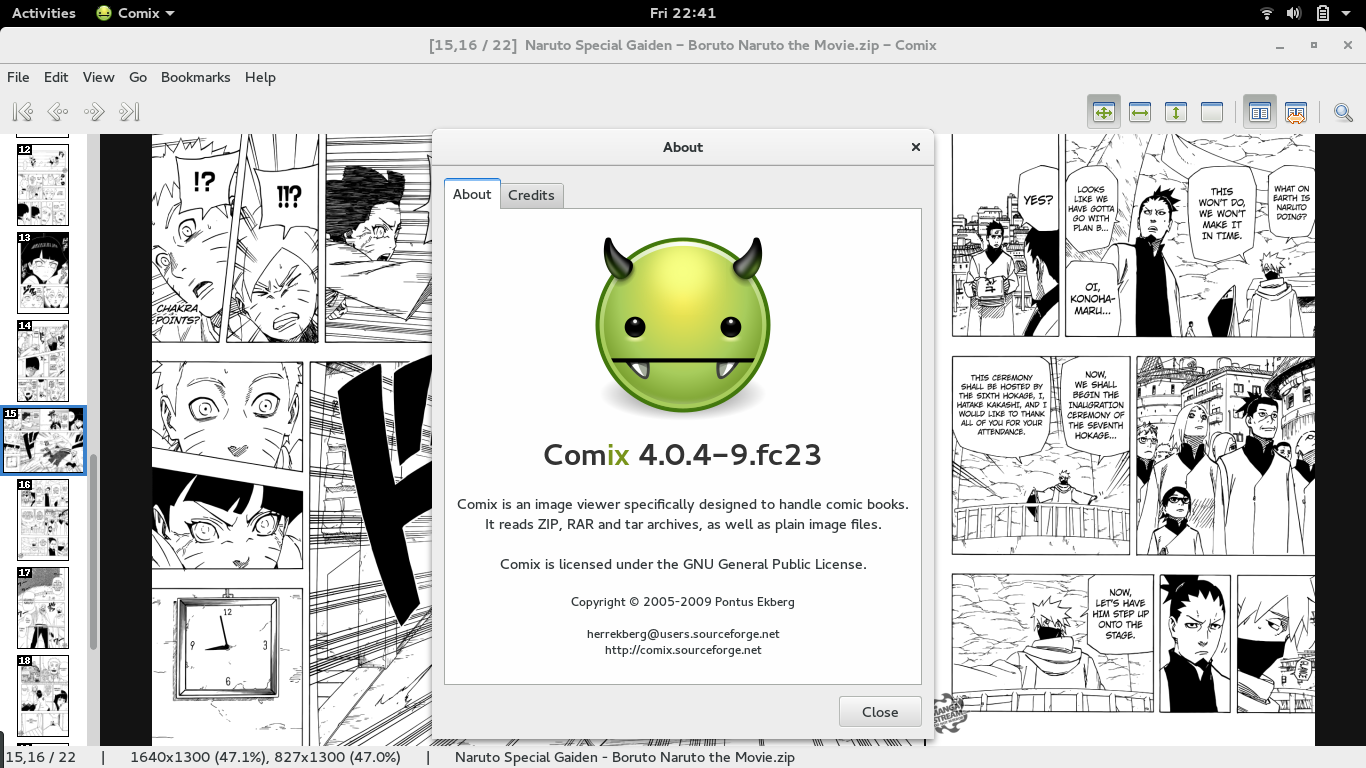Click 'Comix 4.0.4-9.fc23' version heading
This screenshot has height=768, width=1366.
(683, 455)
